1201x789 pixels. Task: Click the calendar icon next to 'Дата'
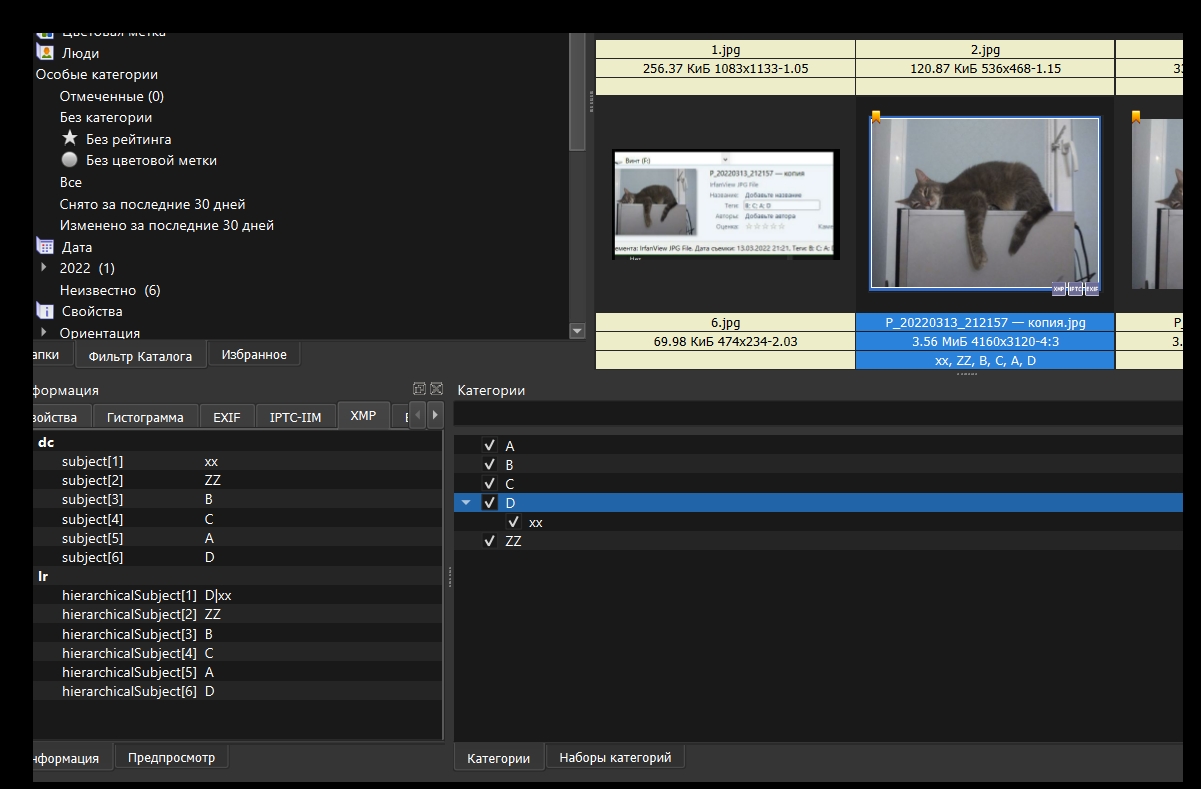[45, 246]
